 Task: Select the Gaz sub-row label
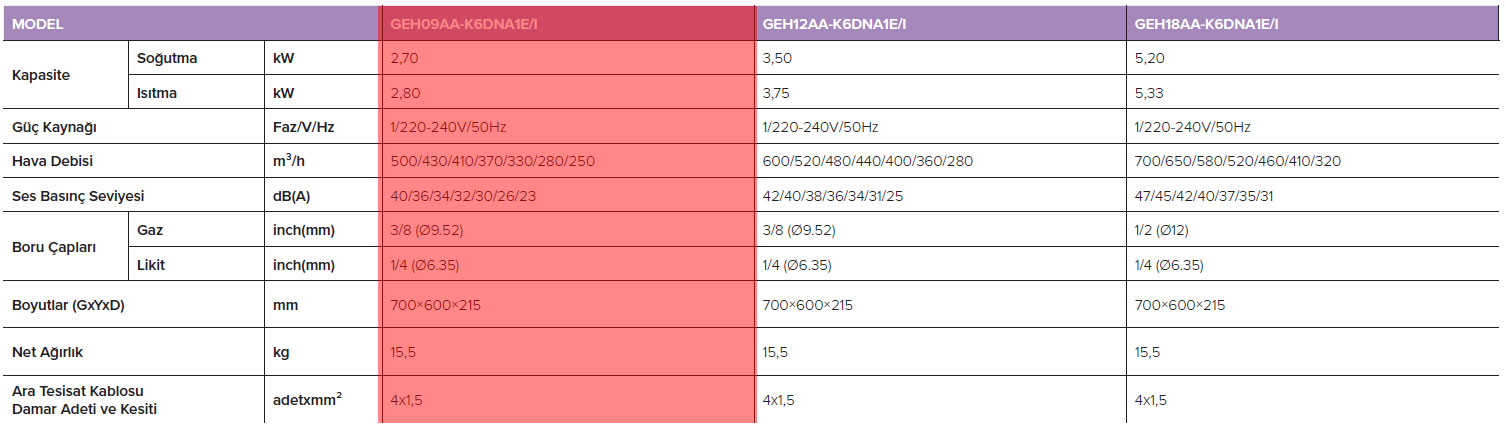tap(150, 230)
